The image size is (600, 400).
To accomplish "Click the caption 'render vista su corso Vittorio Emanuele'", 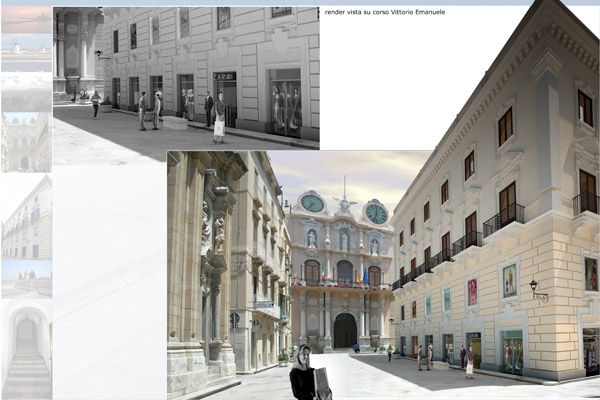I will [385, 12].
